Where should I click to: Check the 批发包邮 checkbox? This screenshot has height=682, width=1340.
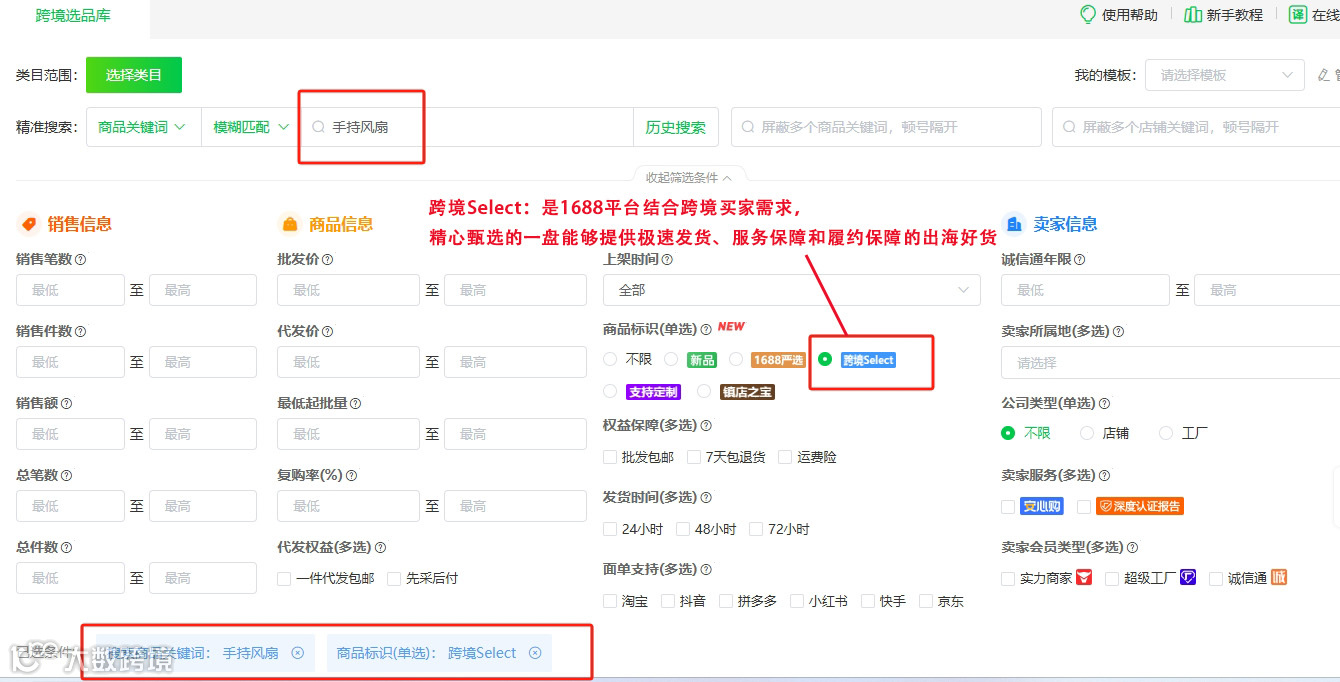point(610,457)
